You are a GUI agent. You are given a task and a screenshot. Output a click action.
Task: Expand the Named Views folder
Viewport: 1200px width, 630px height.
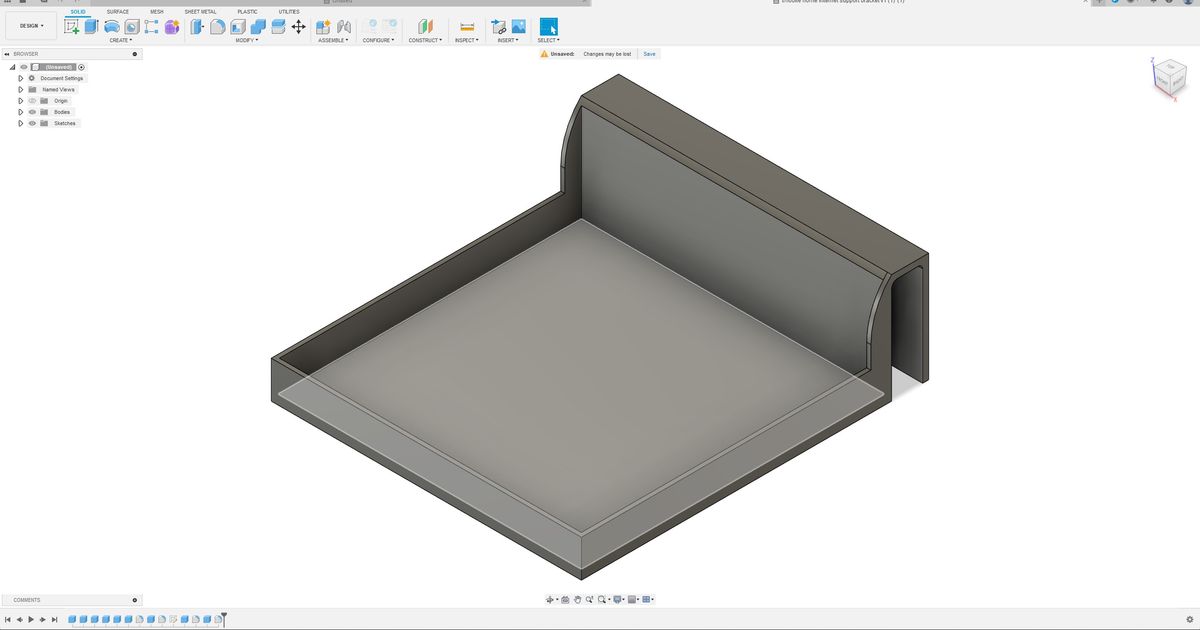coord(21,89)
